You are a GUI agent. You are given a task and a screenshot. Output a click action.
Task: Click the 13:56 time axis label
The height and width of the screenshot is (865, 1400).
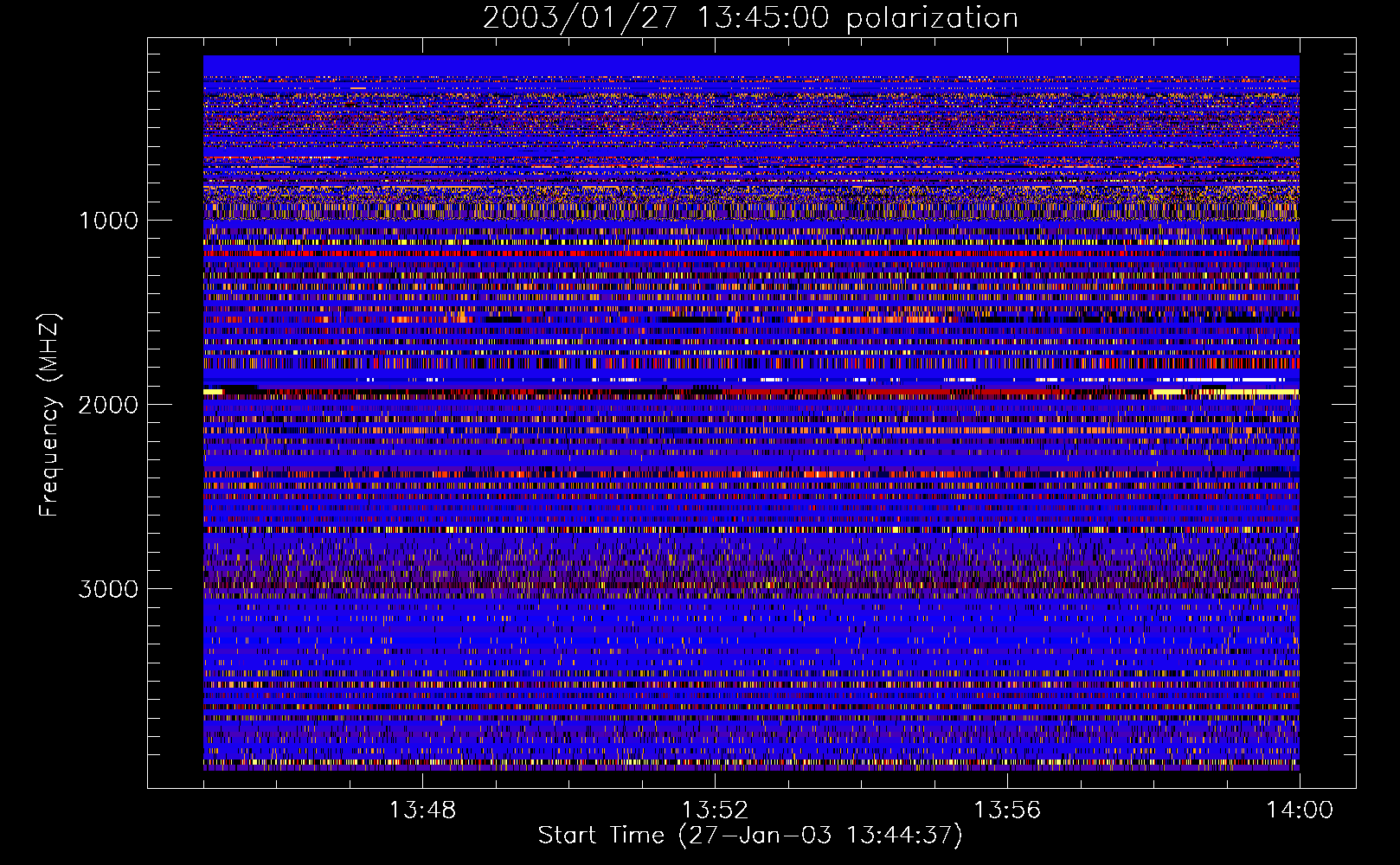point(1007,811)
